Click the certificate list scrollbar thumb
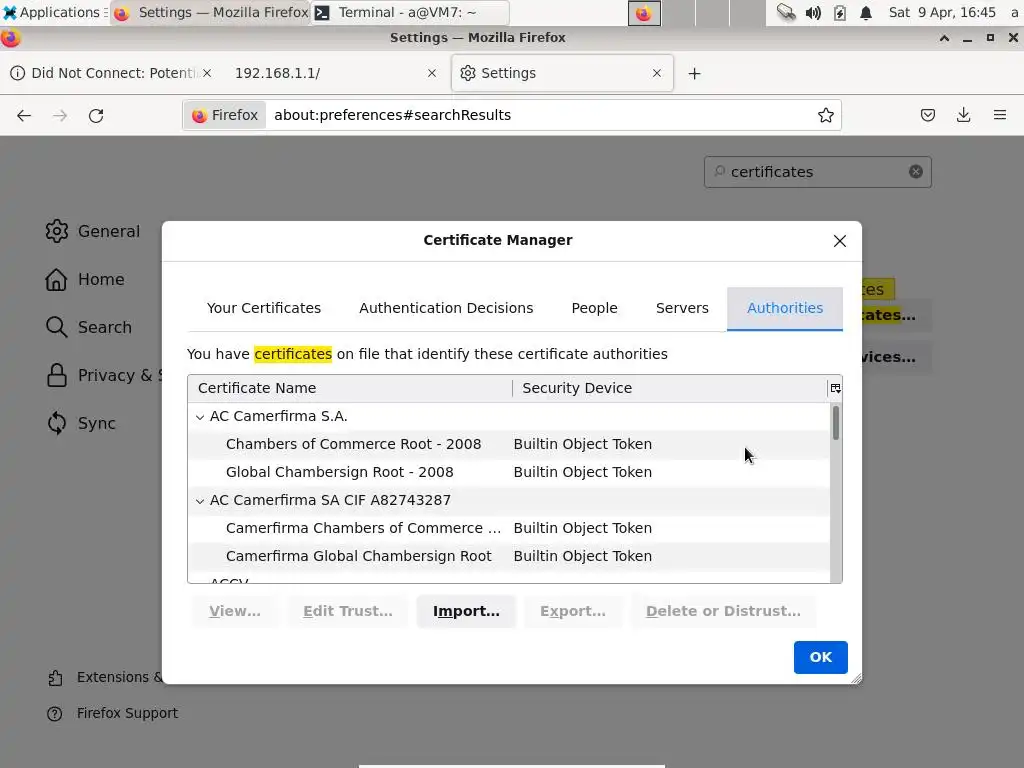 (x=835, y=423)
